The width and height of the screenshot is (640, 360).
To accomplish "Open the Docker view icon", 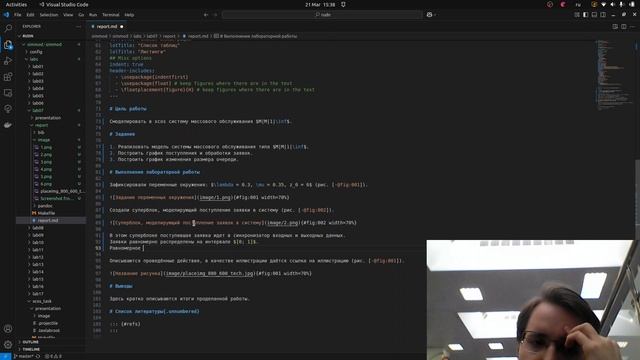I will coord(8,125).
